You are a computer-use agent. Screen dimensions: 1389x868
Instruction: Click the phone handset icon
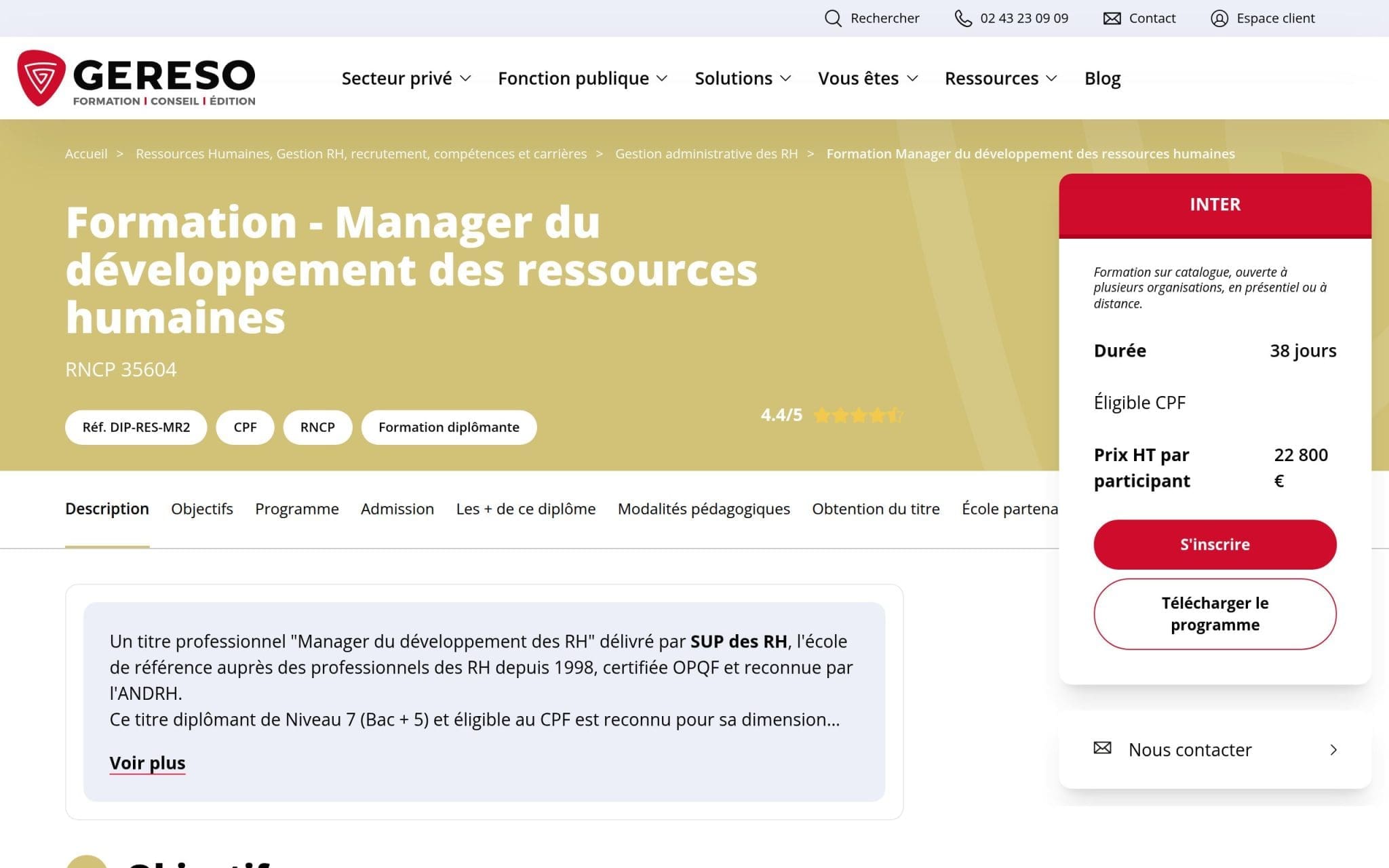tap(963, 18)
